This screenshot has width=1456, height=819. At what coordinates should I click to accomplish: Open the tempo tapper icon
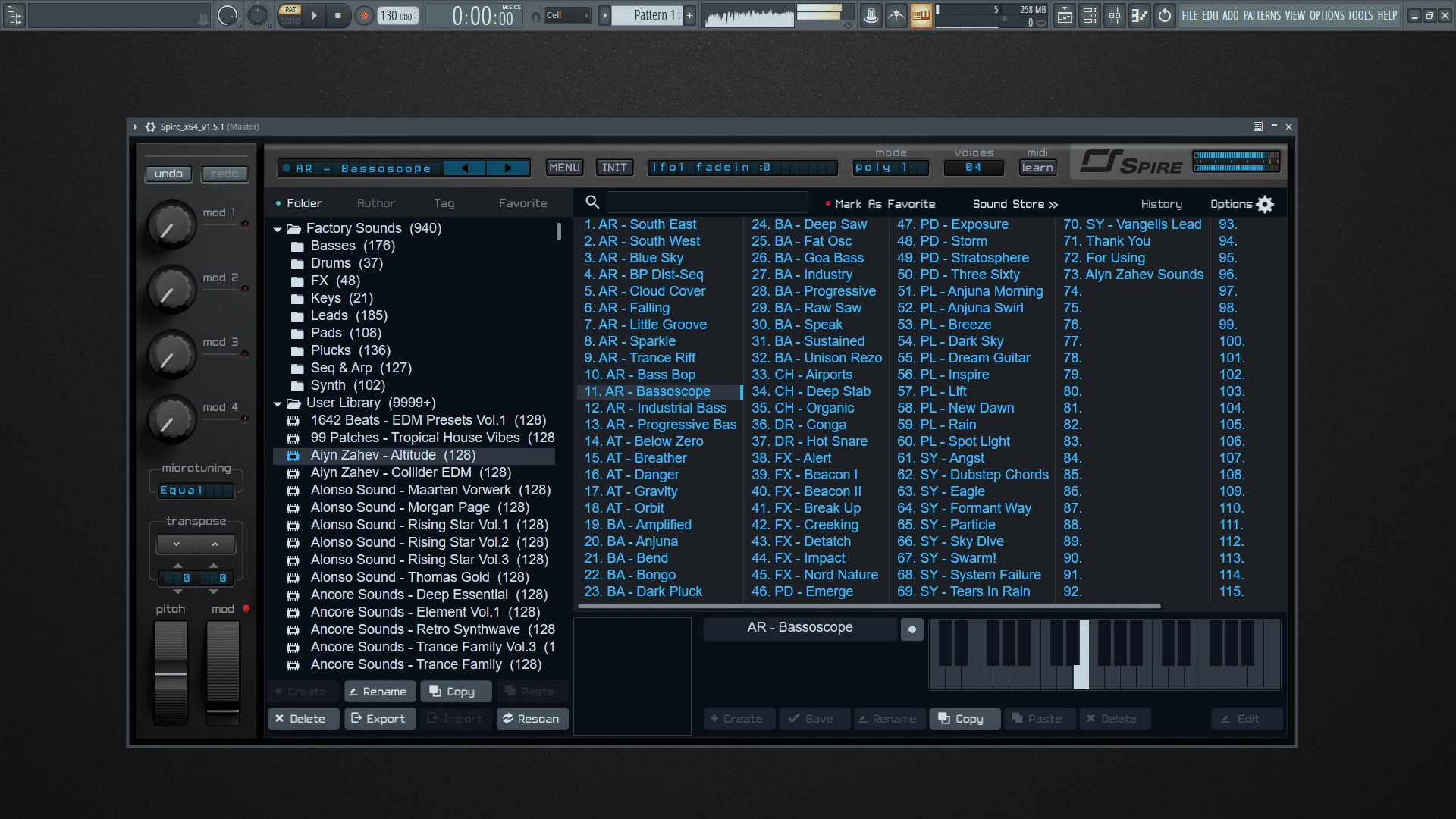pos(896,15)
